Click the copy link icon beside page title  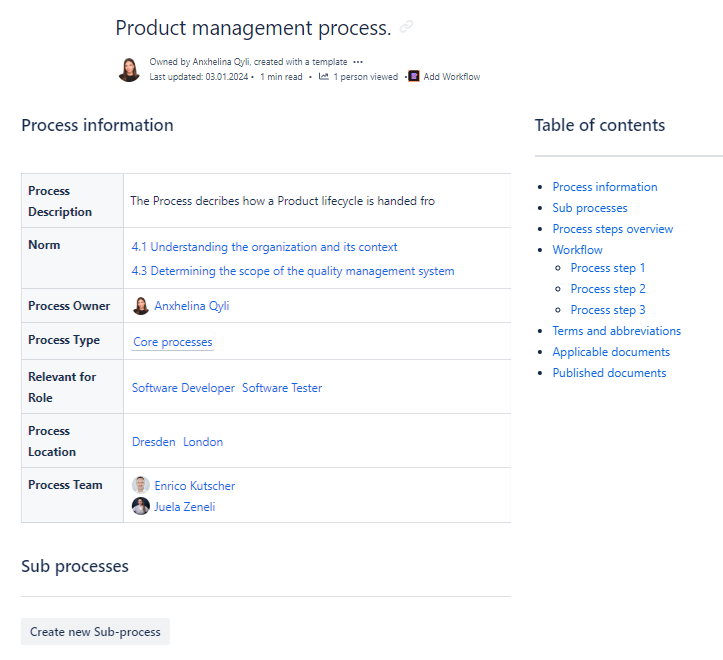tap(406, 28)
